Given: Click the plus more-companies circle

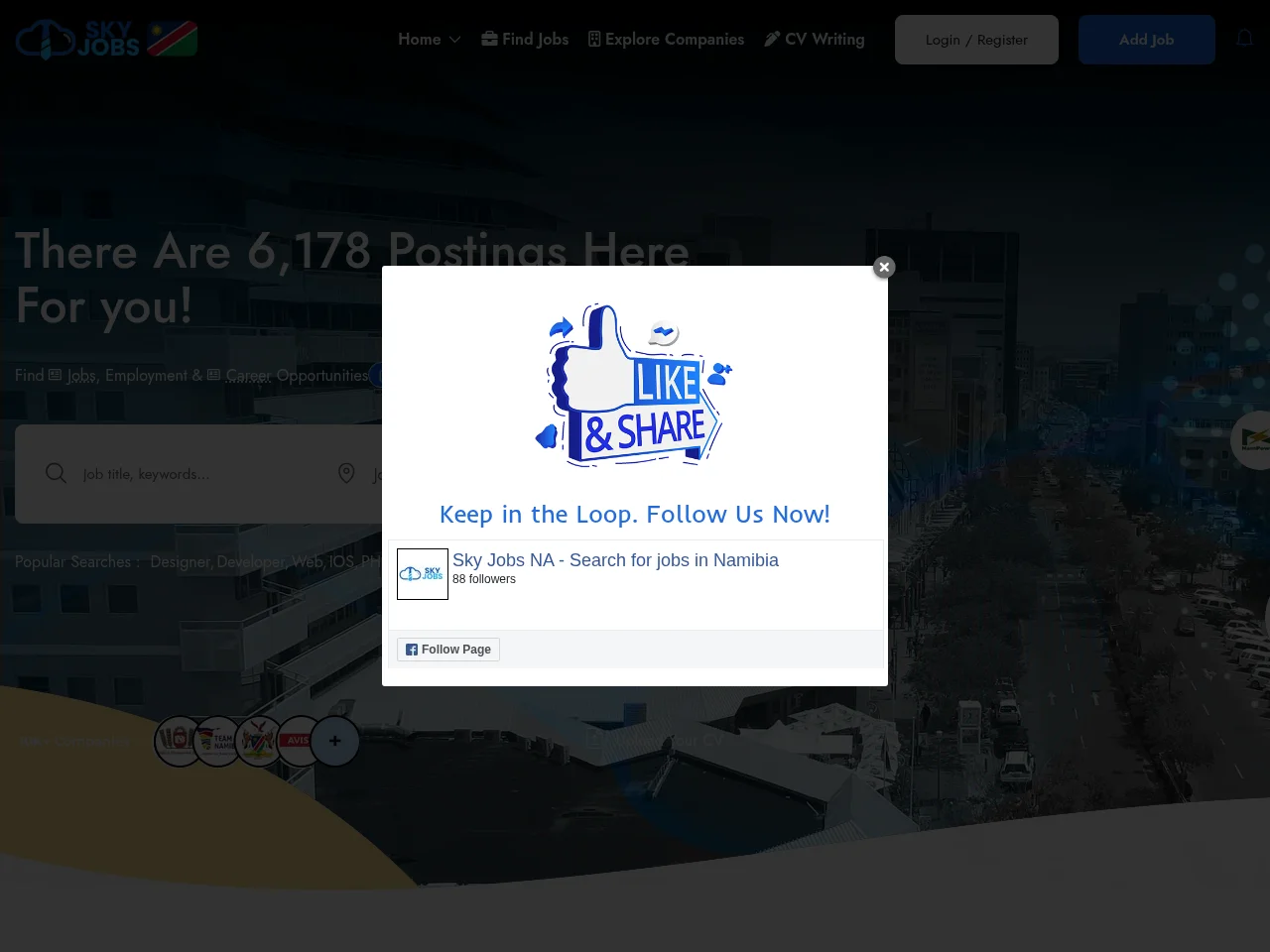Looking at the screenshot, I should [x=335, y=741].
